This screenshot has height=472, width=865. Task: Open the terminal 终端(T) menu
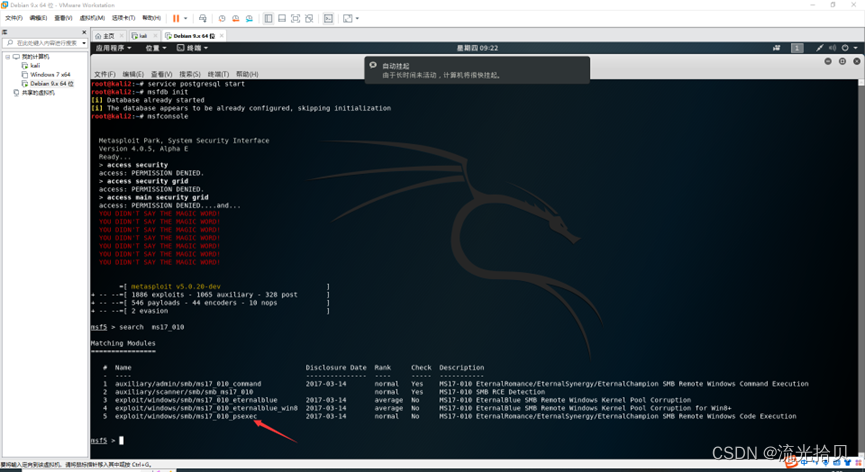point(218,74)
